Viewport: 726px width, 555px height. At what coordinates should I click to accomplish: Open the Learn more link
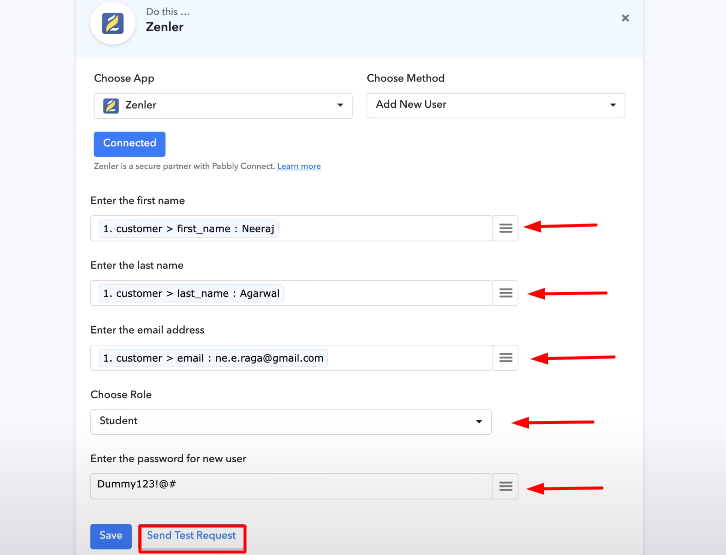[299, 166]
